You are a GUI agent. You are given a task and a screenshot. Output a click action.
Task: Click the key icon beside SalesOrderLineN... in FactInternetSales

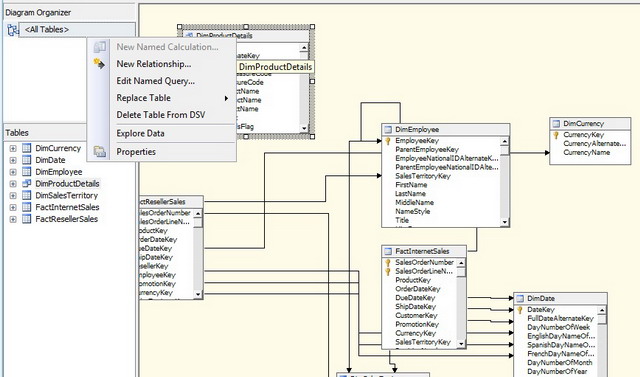pyautogui.click(x=388, y=271)
